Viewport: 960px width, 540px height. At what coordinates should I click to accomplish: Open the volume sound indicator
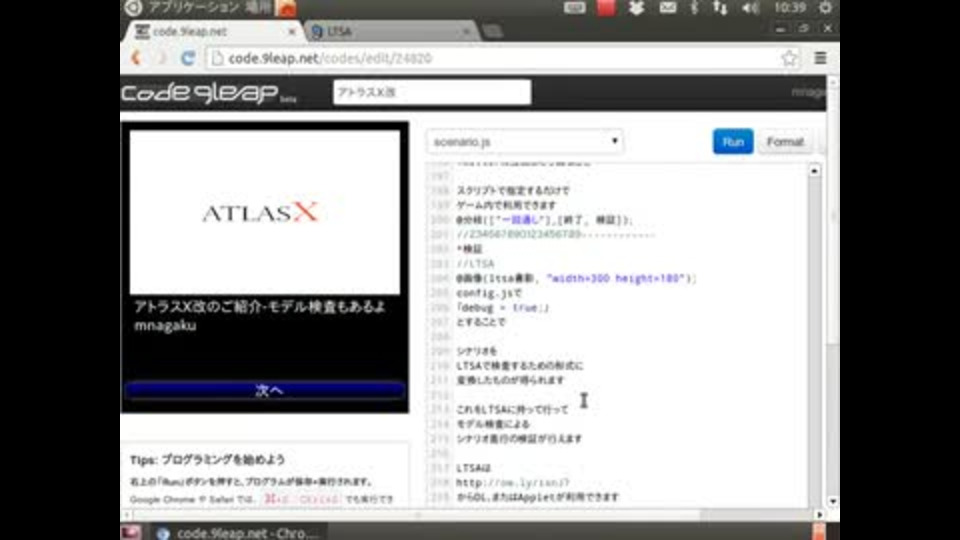(750, 7)
